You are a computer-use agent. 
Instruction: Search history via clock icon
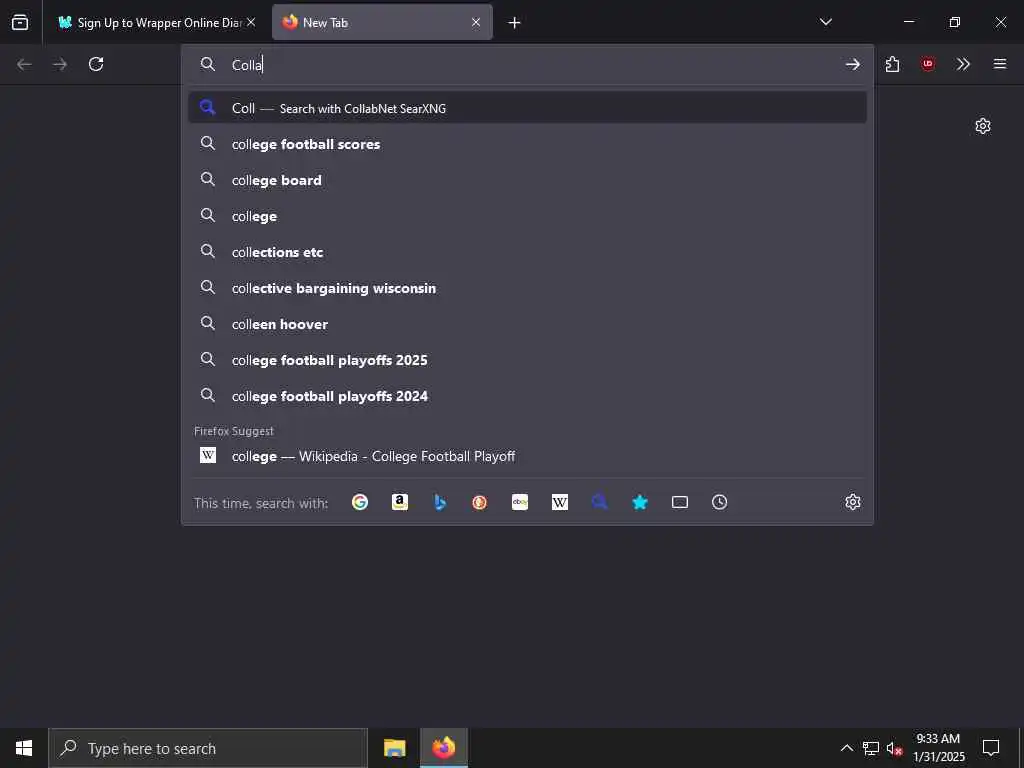pyautogui.click(x=720, y=502)
